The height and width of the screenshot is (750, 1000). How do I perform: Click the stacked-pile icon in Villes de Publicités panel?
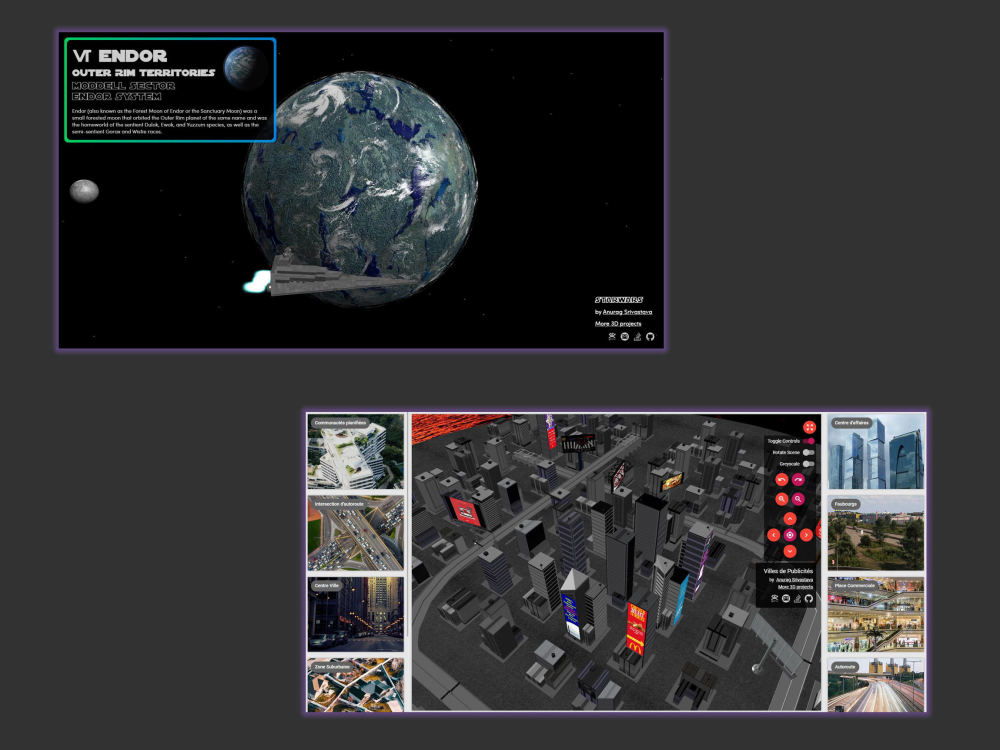coord(797,598)
